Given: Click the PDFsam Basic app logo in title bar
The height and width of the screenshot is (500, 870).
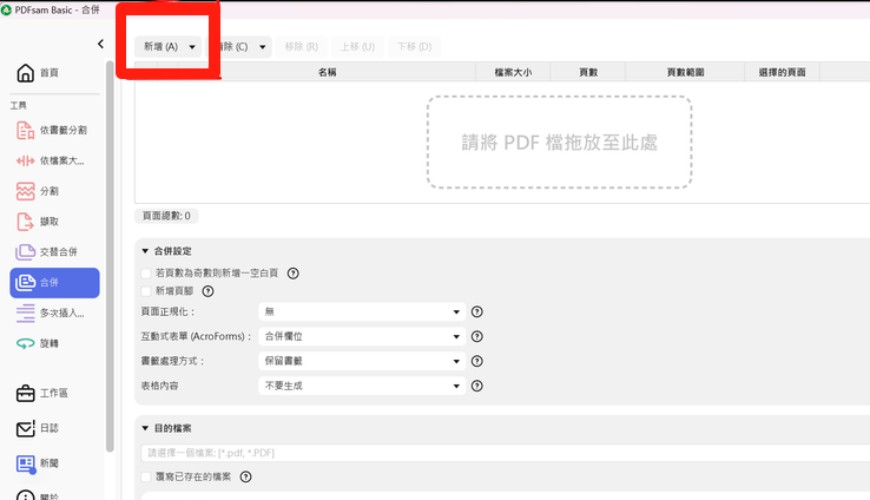Looking at the screenshot, I should click(x=6, y=10).
